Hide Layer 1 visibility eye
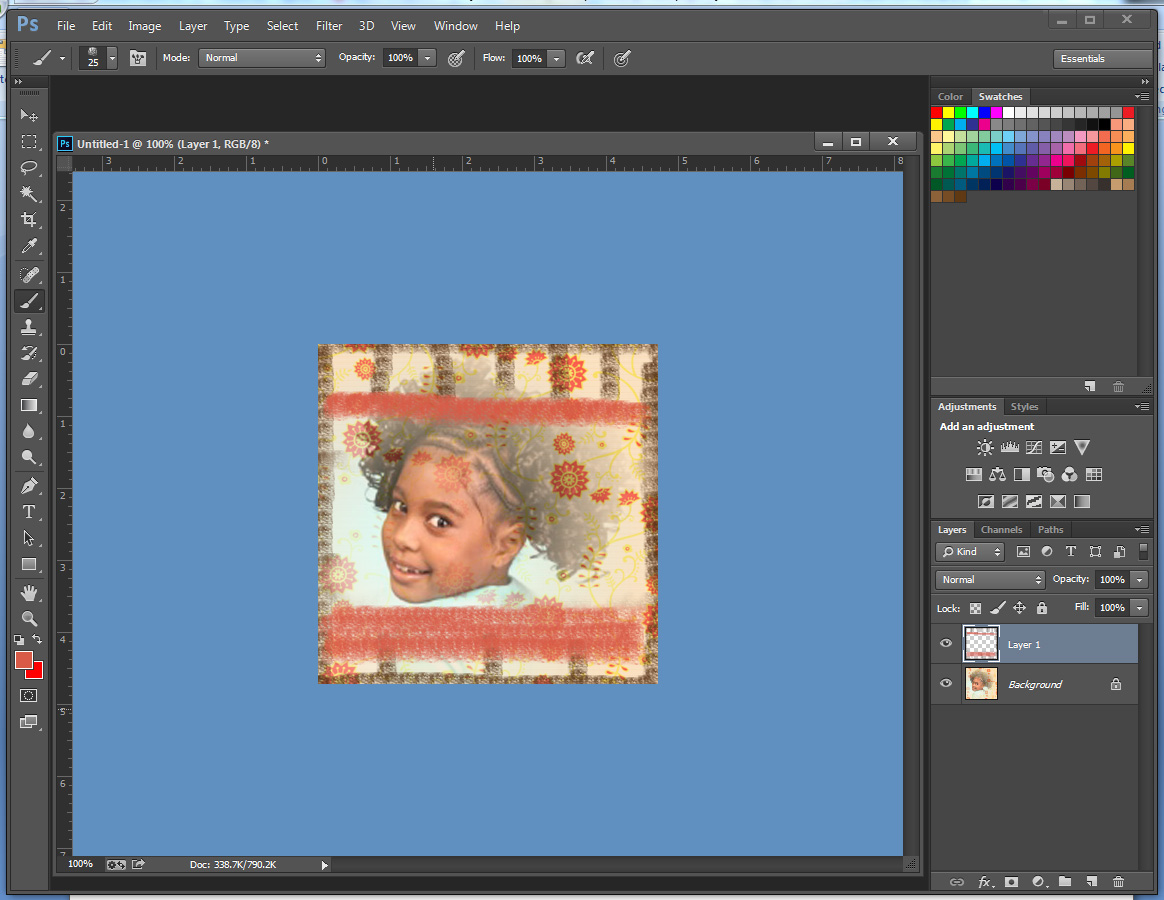This screenshot has width=1164, height=900. pos(946,644)
